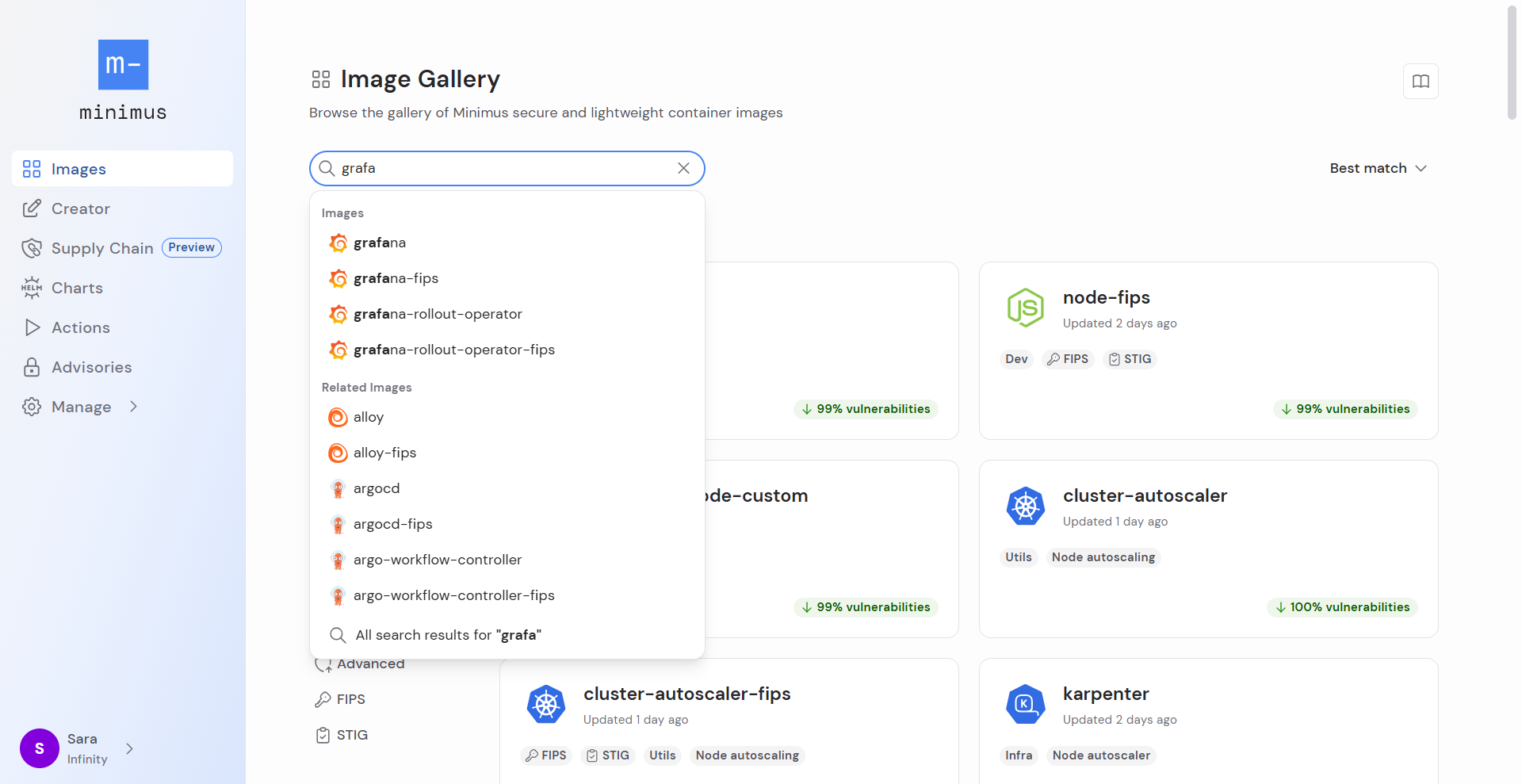Viewport: 1522px width, 784px height.
Task: Choose argocd-fips related image
Action: pos(507,524)
